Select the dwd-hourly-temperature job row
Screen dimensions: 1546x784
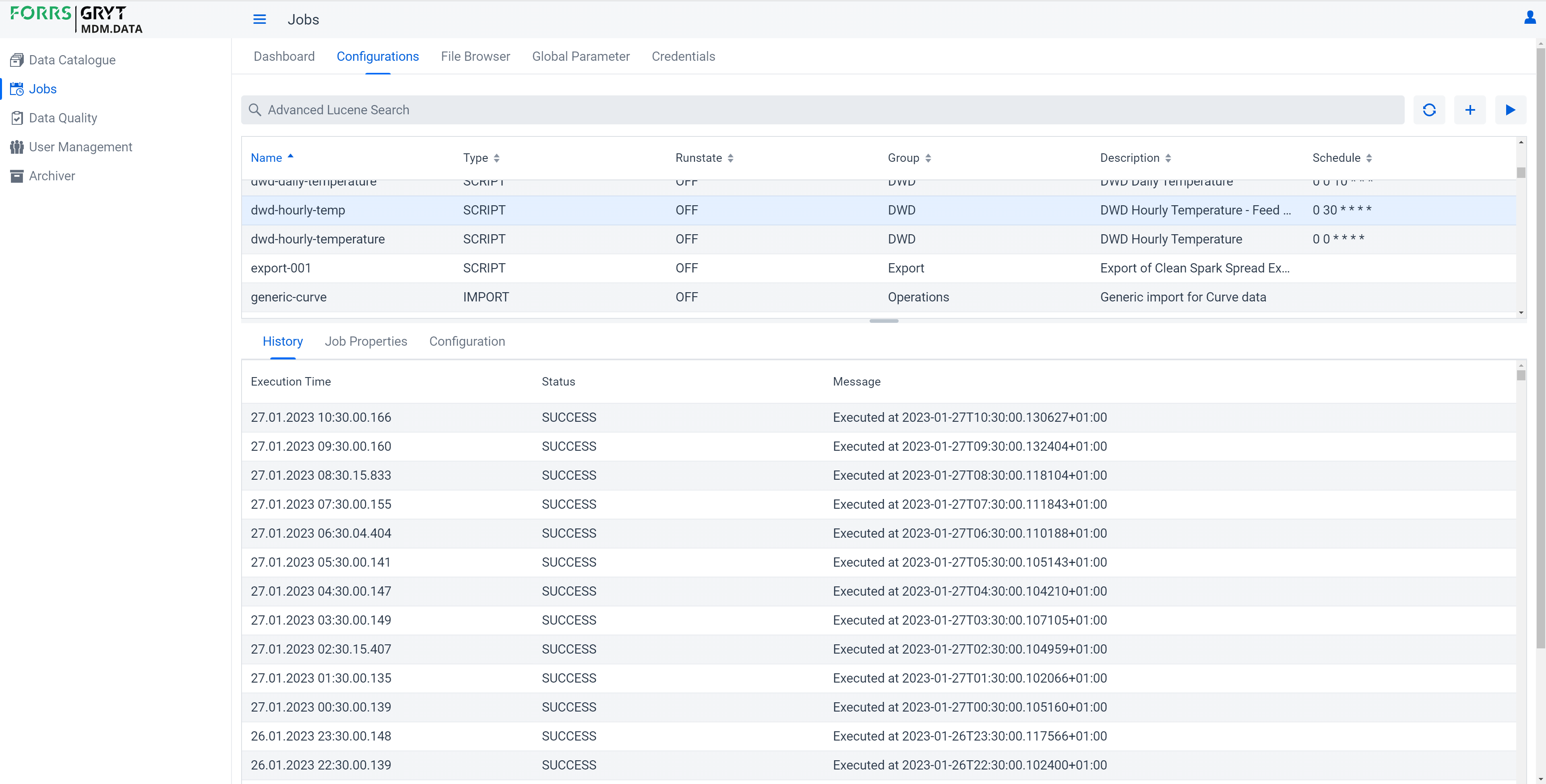(878, 239)
